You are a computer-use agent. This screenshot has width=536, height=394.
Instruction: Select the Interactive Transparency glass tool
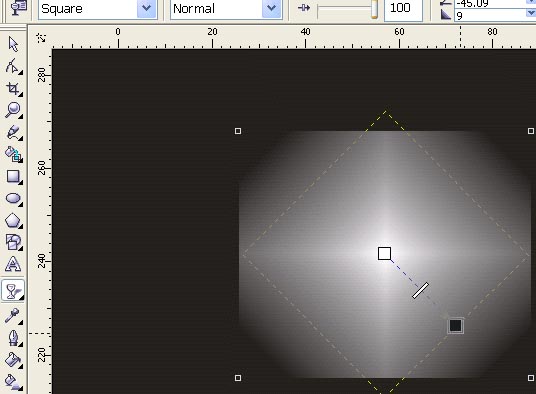[13, 291]
